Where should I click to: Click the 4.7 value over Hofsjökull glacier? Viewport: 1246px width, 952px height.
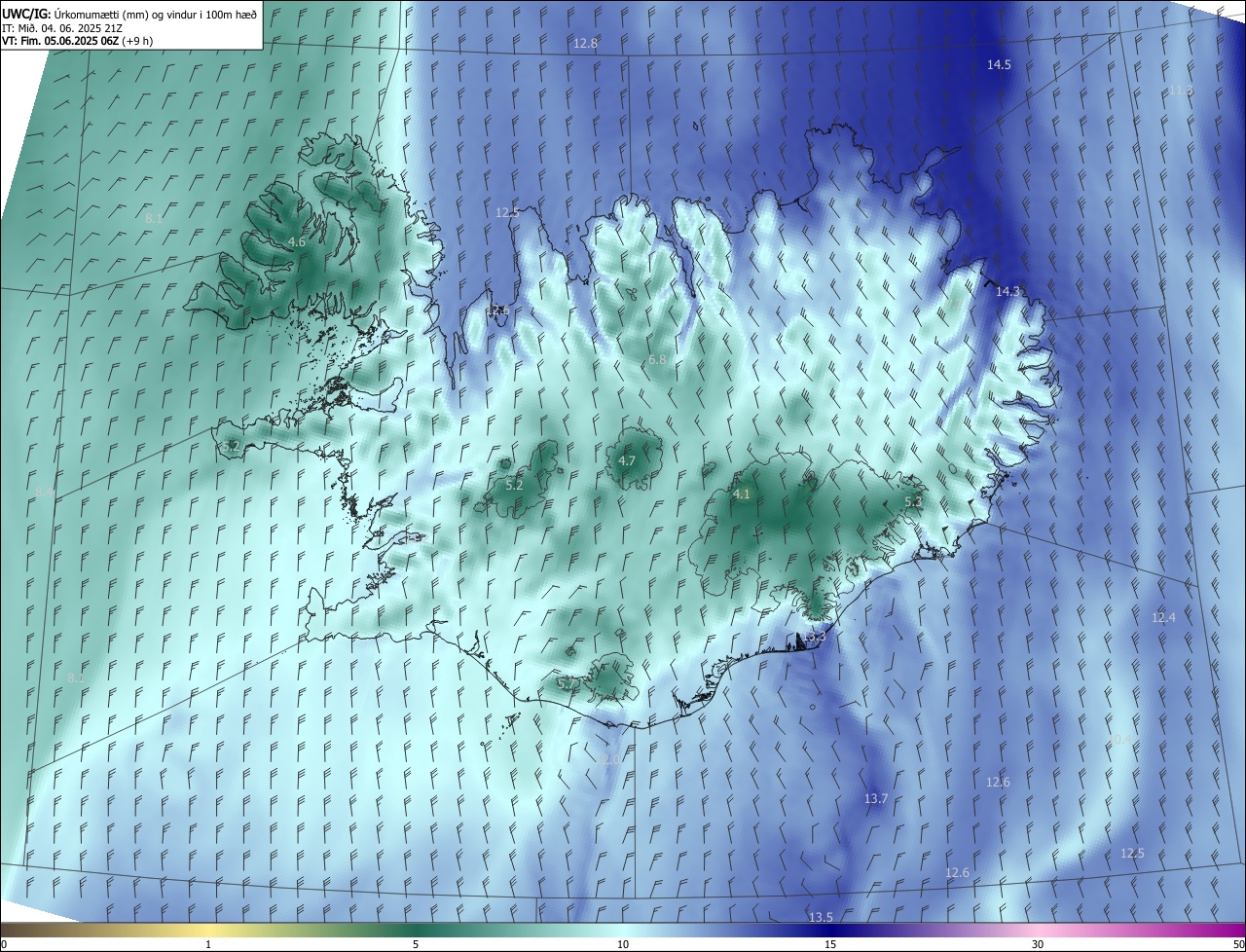(627, 460)
